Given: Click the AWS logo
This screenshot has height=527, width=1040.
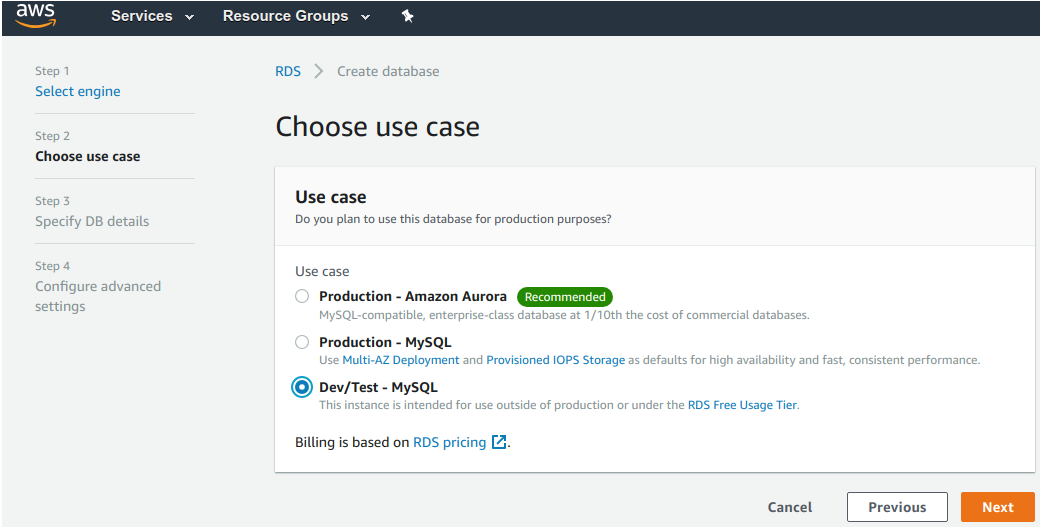Looking at the screenshot, I should [36, 16].
